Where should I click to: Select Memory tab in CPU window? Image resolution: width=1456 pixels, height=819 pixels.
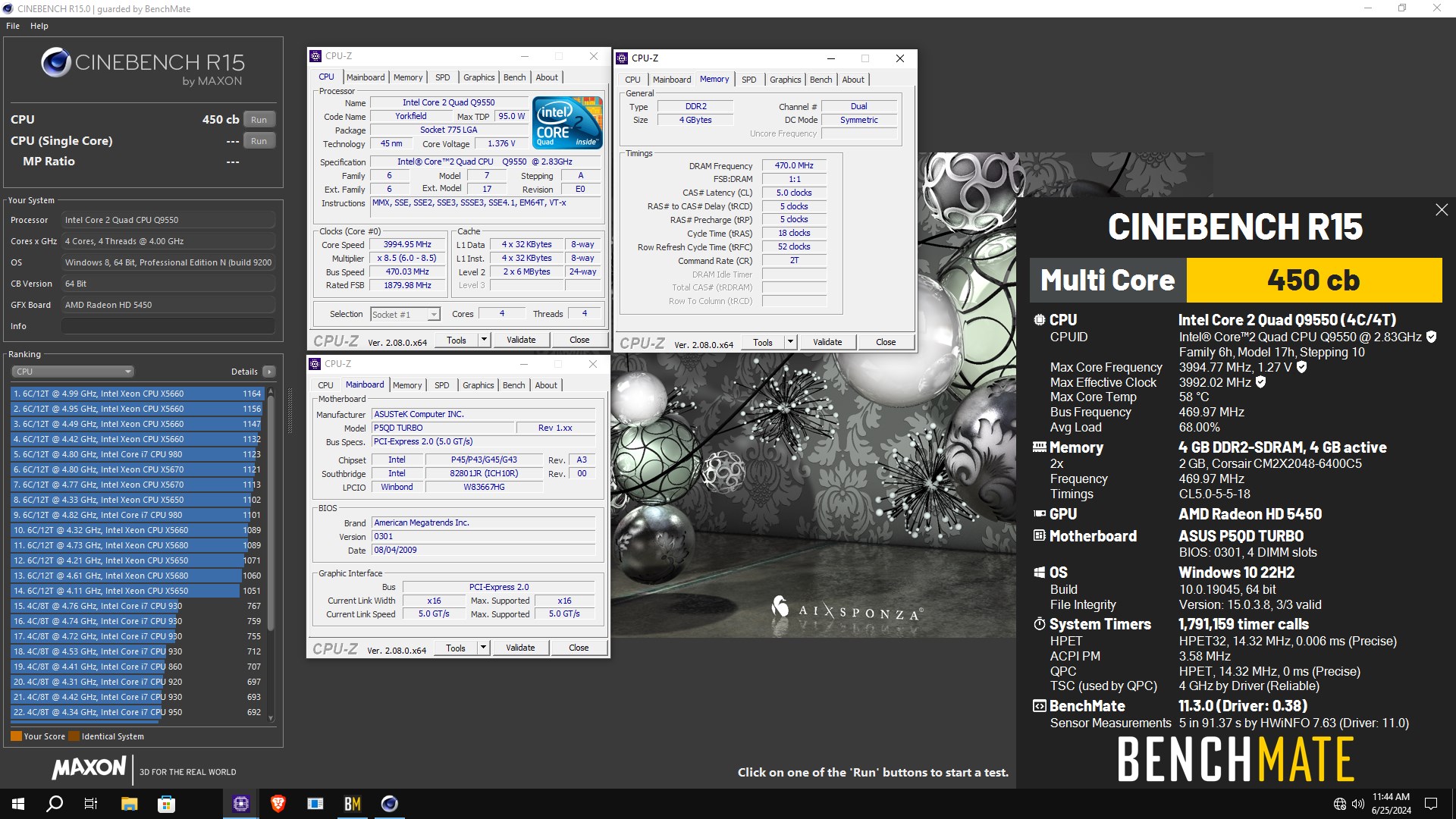(408, 77)
